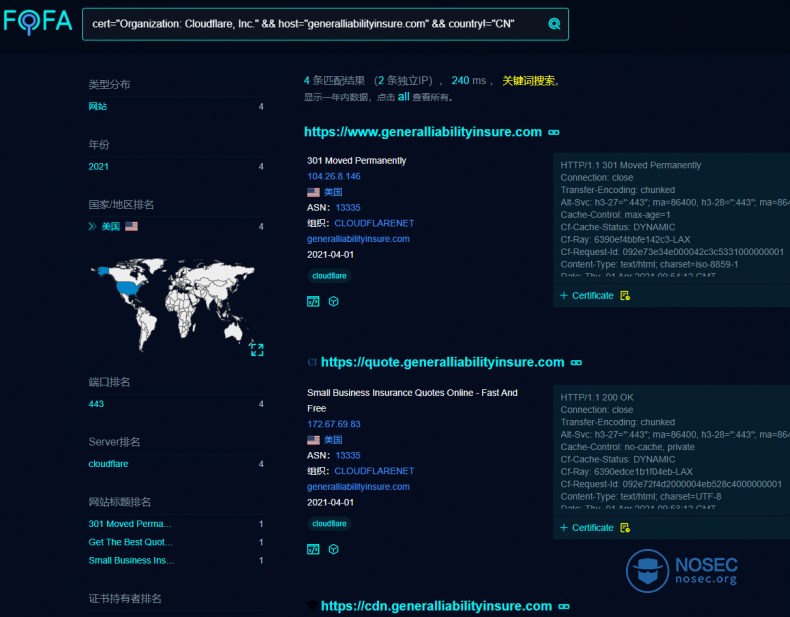Screen dimensions: 790x617
Task: Filter by server cloudflare
Action: click(x=108, y=464)
